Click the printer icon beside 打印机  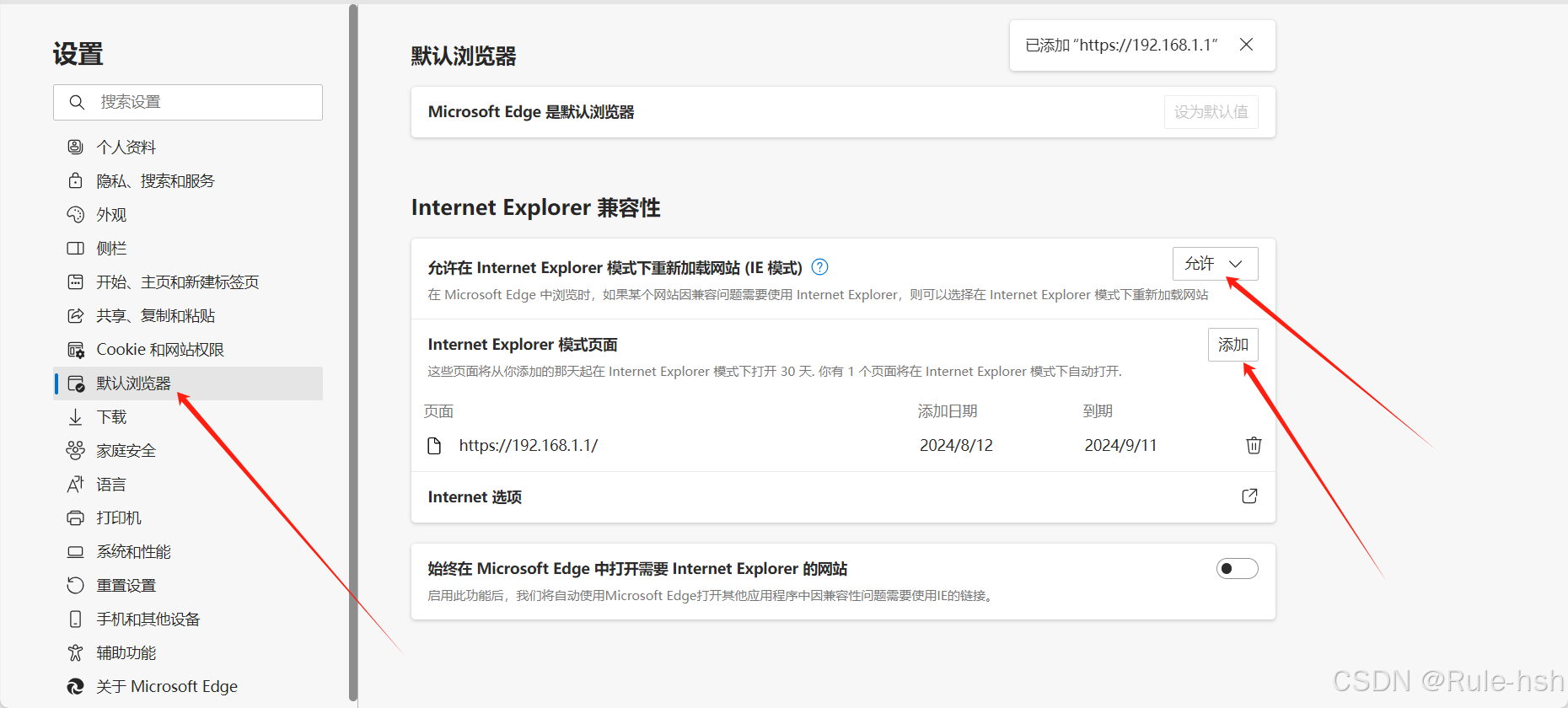pyautogui.click(x=75, y=518)
